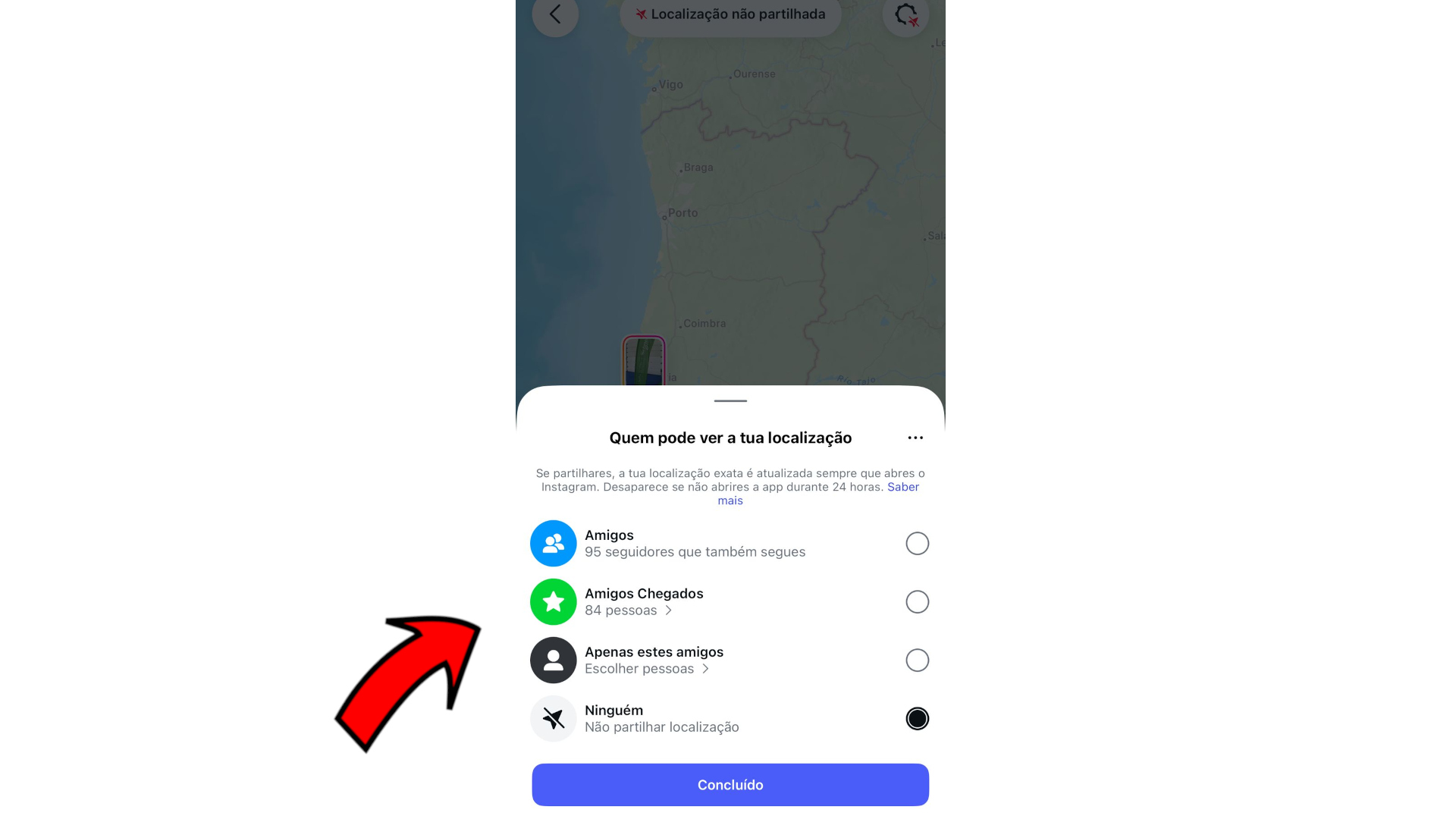Image resolution: width=1456 pixels, height=819 pixels.
Task: Tap the Localização não partilhada status pill
Action: [x=730, y=14]
